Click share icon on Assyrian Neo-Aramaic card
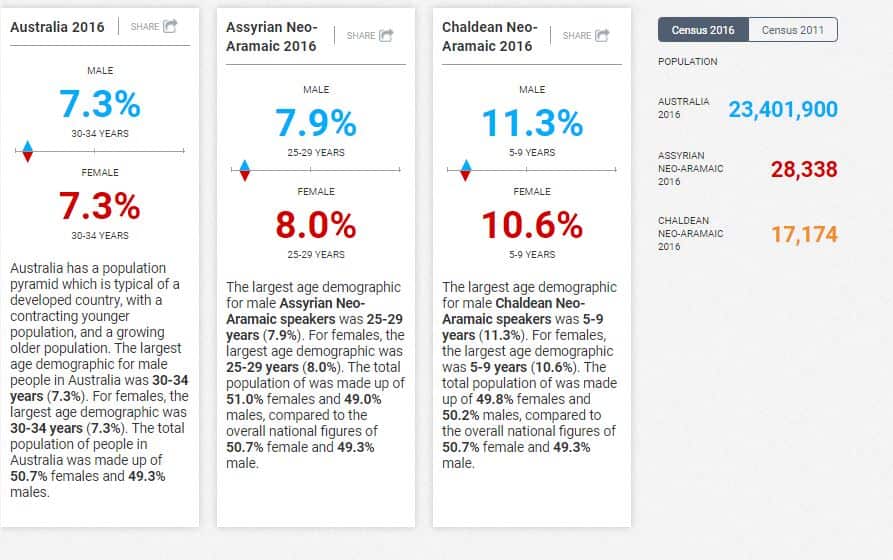This screenshot has width=893, height=560. [x=386, y=36]
